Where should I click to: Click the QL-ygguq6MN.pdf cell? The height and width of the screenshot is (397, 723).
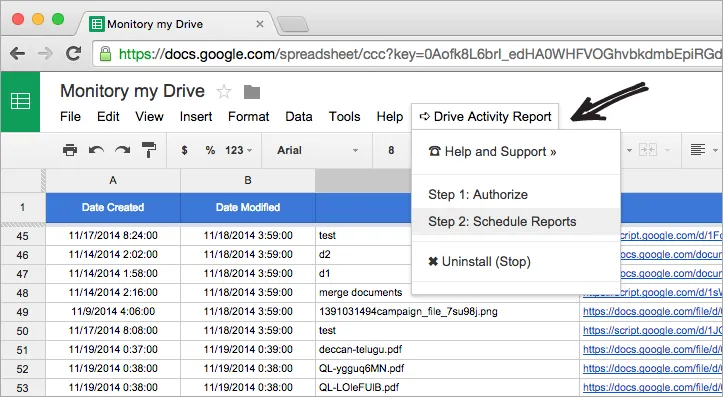[x=447, y=368]
